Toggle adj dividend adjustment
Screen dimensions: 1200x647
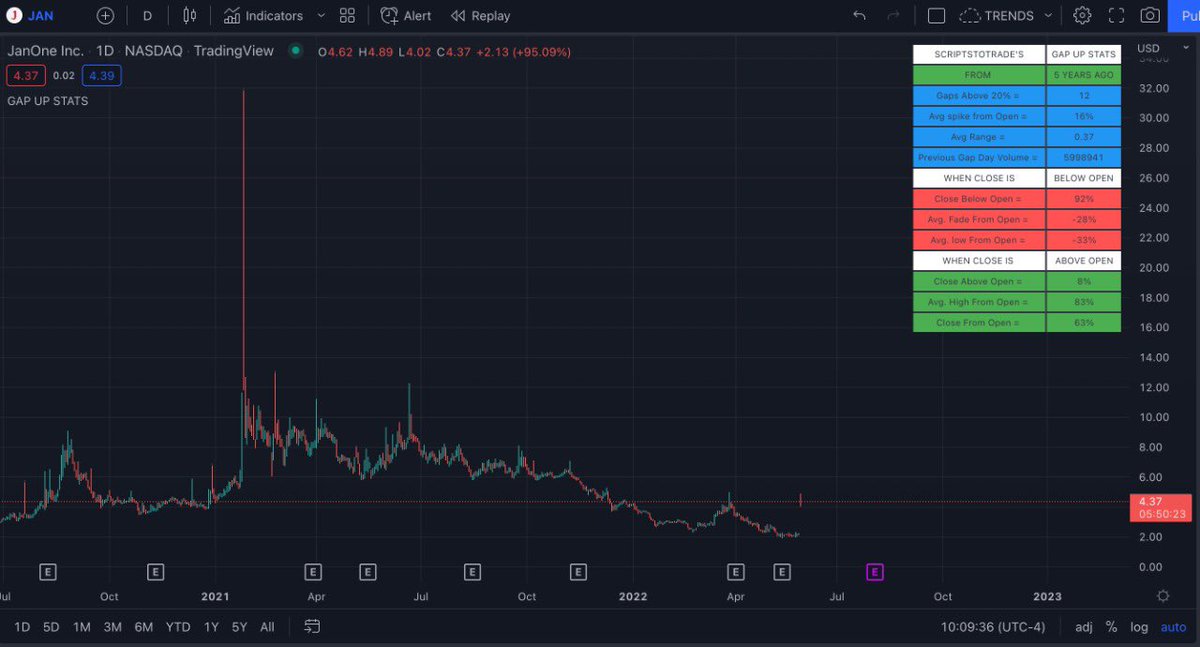(1084, 627)
